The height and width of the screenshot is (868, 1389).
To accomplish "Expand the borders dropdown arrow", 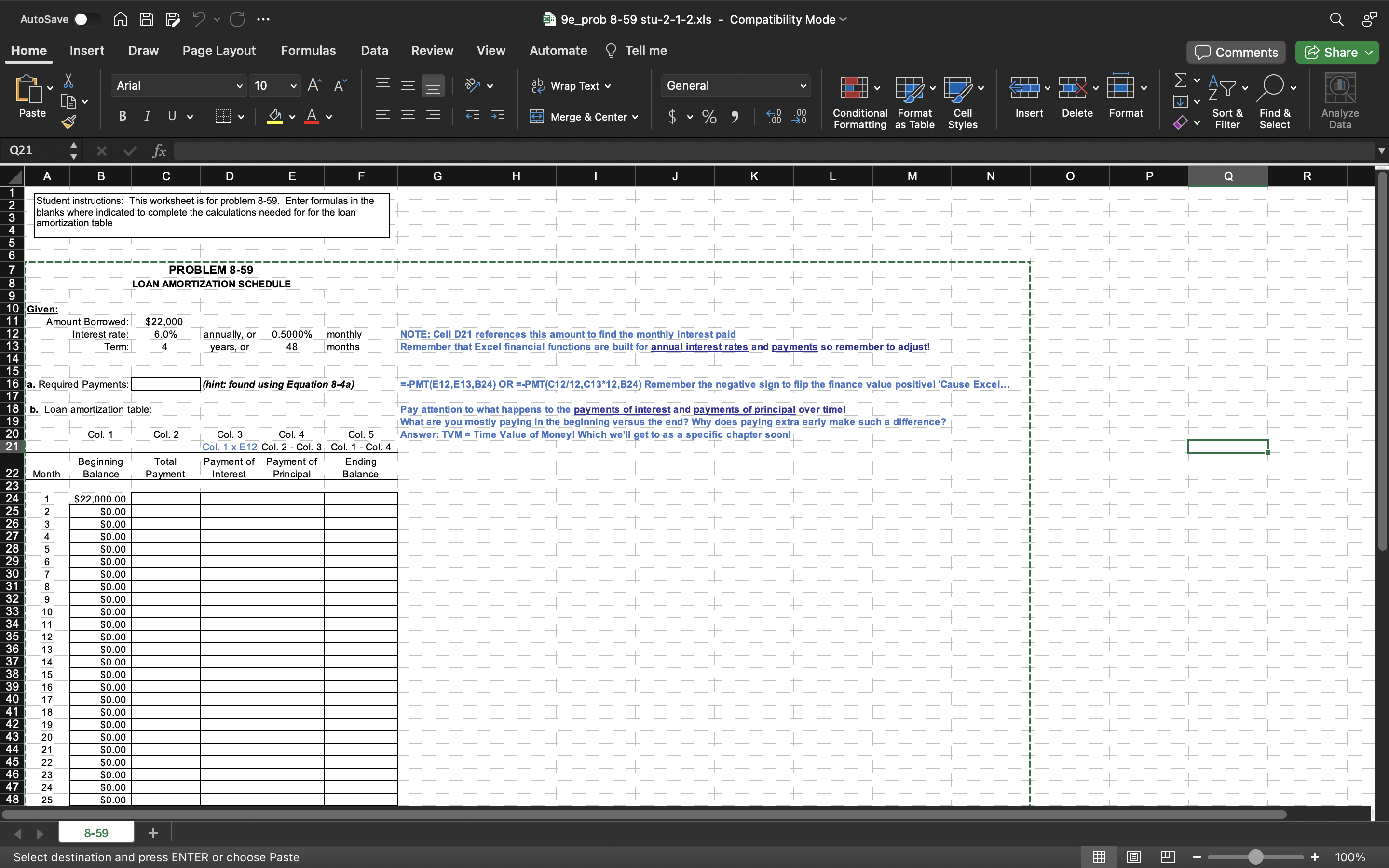I will (x=241, y=117).
